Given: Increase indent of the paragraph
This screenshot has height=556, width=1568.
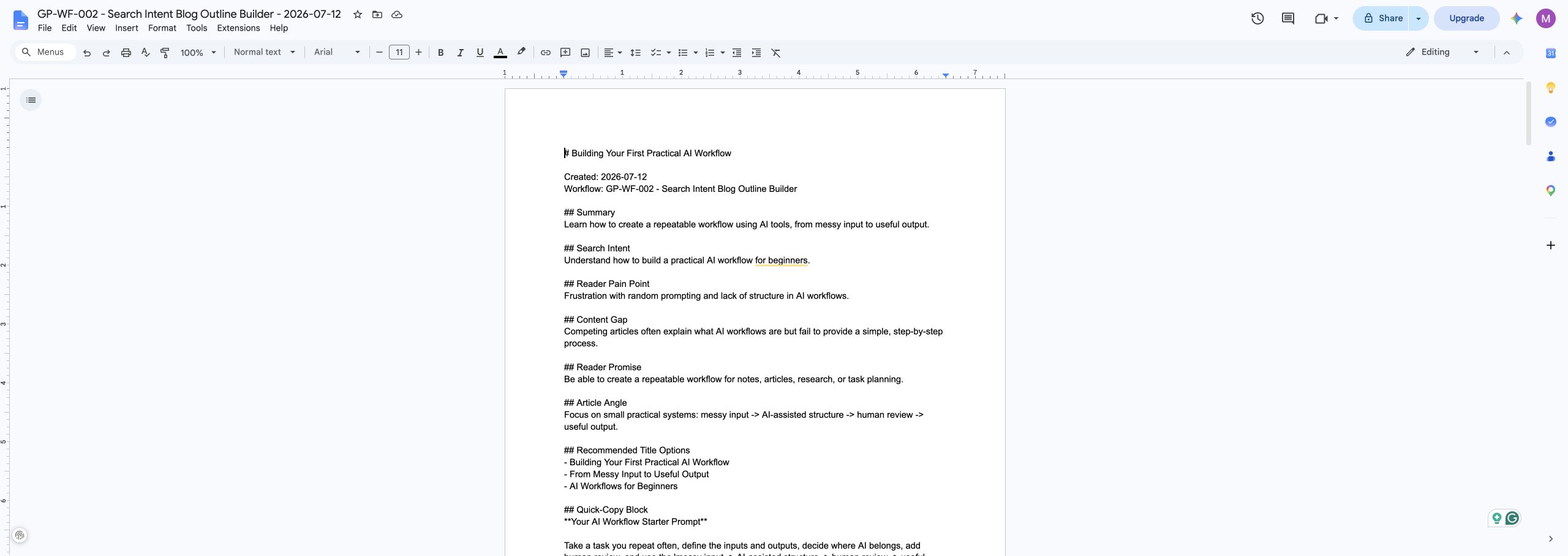Looking at the screenshot, I should click(x=756, y=53).
